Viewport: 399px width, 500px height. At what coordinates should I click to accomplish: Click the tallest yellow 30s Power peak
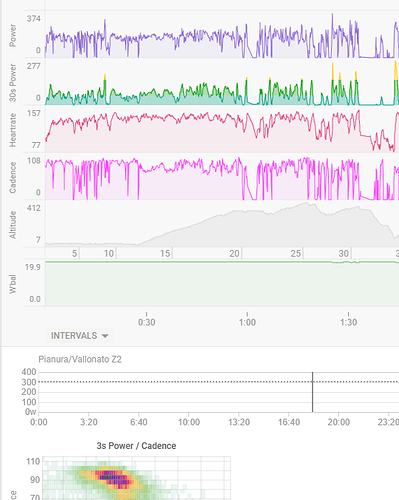pyautogui.click(x=333, y=71)
